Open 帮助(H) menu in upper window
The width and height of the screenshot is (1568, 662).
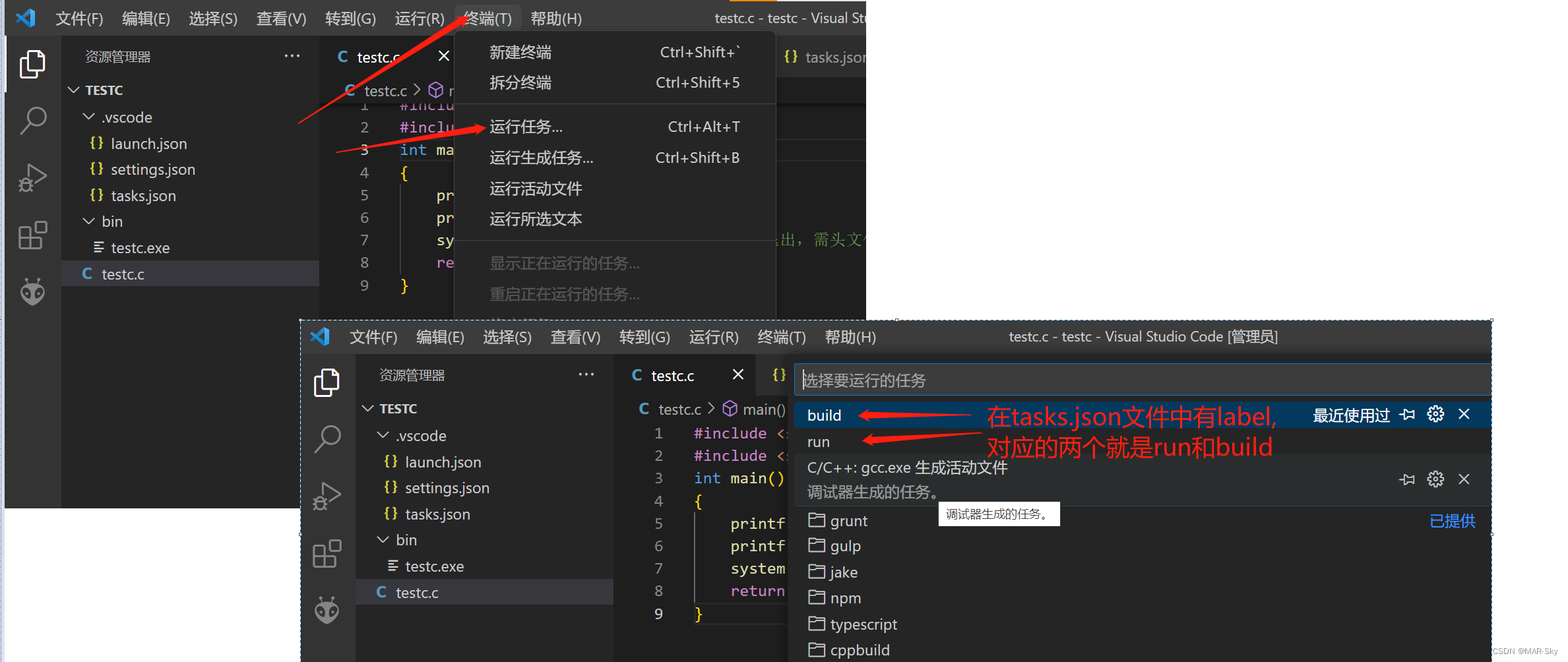[x=556, y=18]
